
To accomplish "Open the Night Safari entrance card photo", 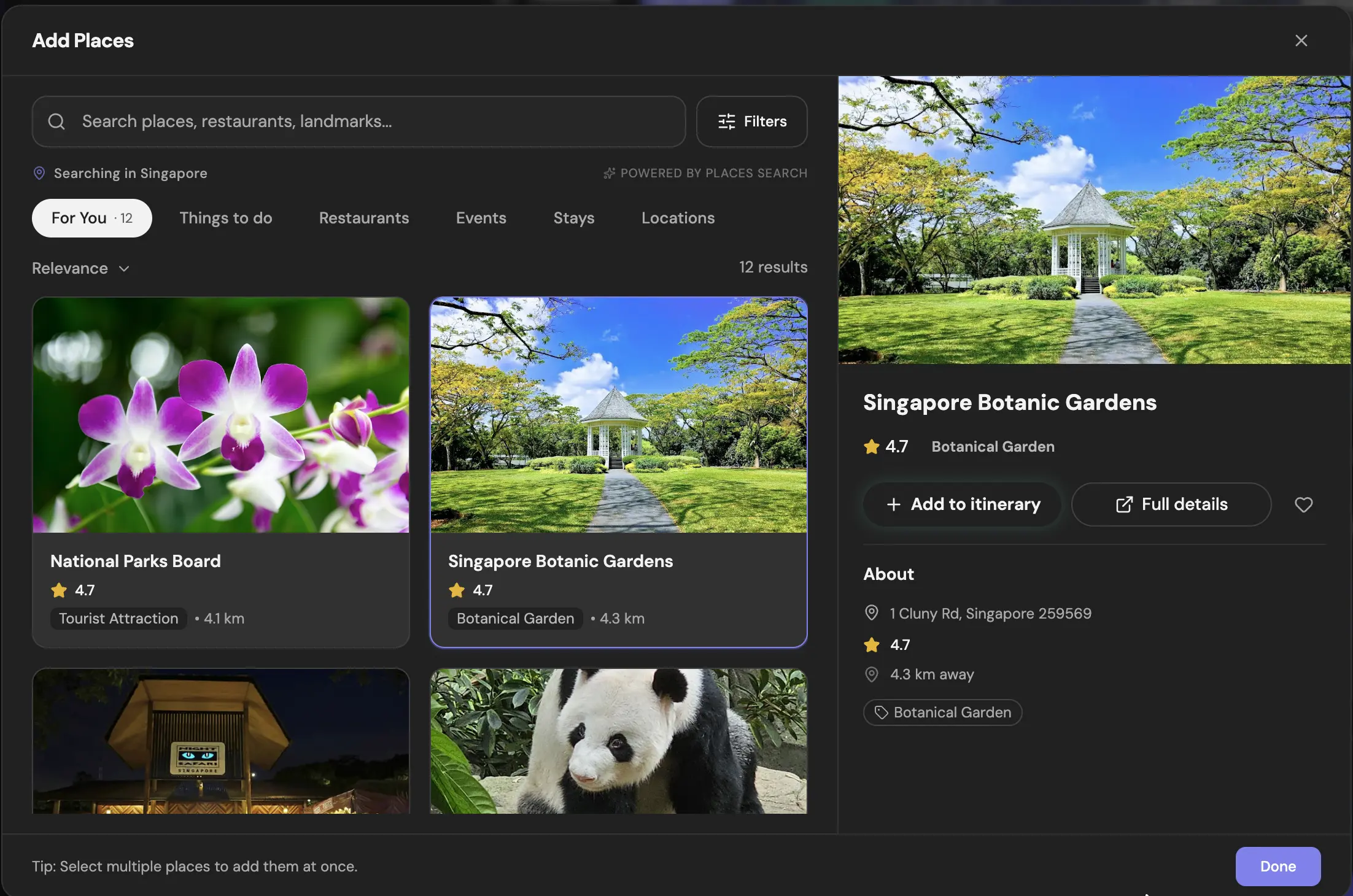I will (x=221, y=741).
